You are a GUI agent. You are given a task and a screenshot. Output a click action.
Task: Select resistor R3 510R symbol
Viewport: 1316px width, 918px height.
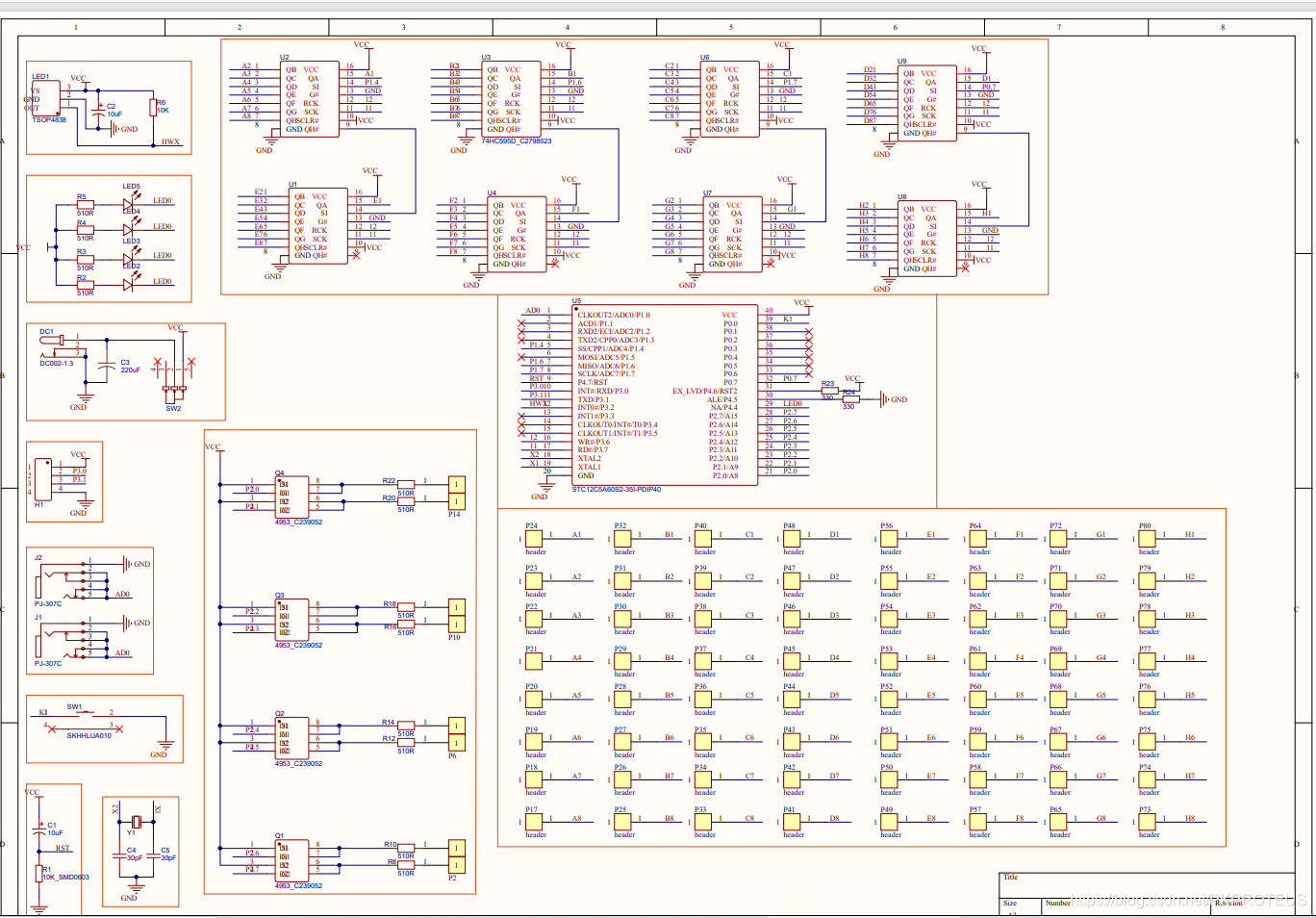[86, 259]
